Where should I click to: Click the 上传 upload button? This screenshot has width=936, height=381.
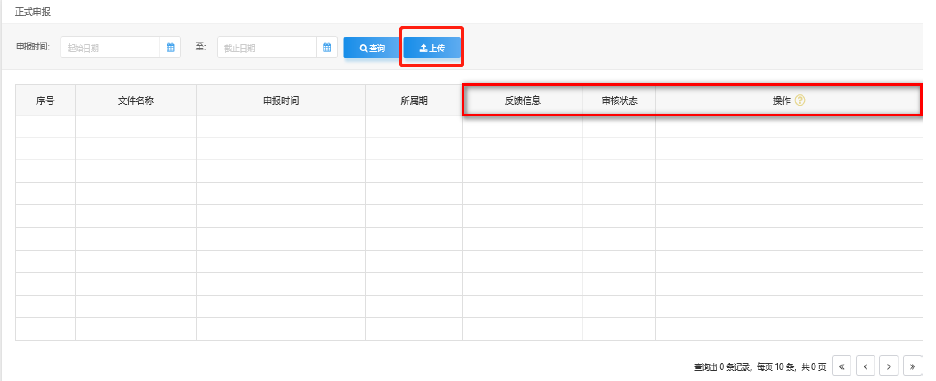pyautogui.click(x=432, y=48)
